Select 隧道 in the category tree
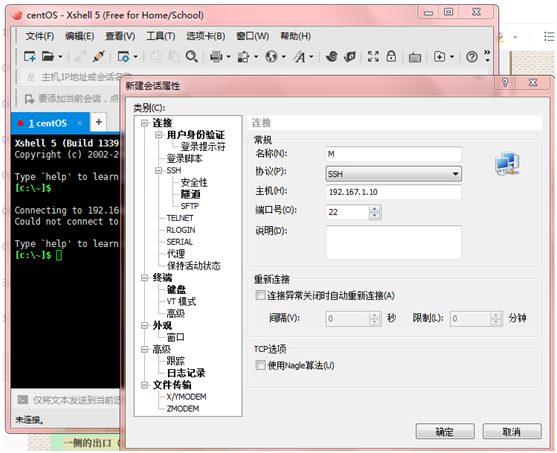This screenshot has height=453, width=557. pos(190,194)
